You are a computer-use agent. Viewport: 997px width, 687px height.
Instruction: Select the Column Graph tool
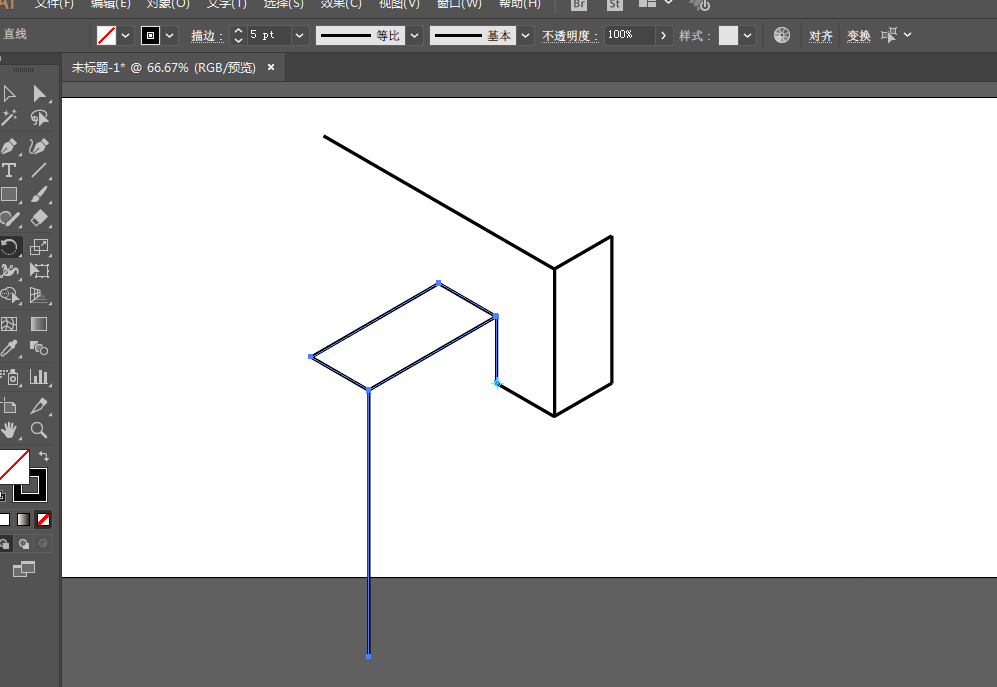pyautogui.click(x=39, y=377)
